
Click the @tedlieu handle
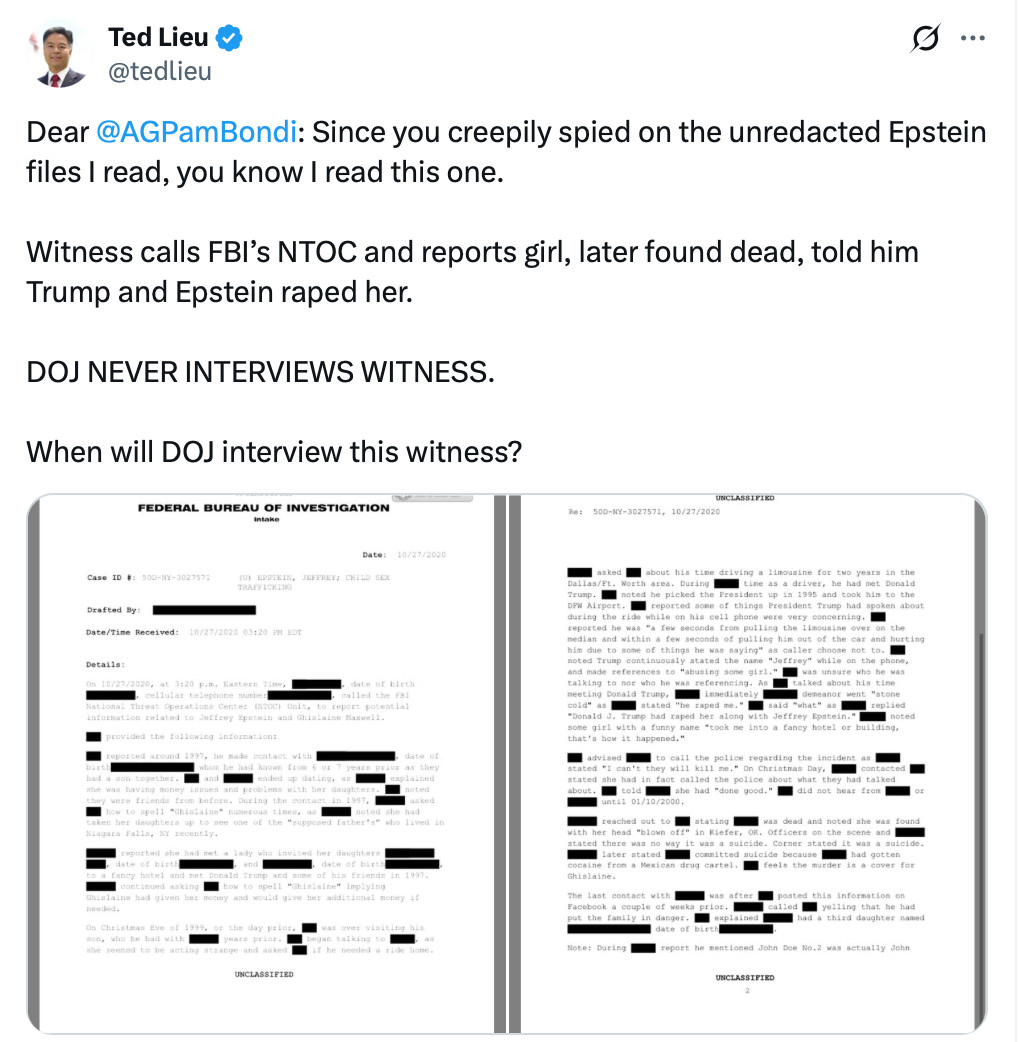(x=159, y=71)
